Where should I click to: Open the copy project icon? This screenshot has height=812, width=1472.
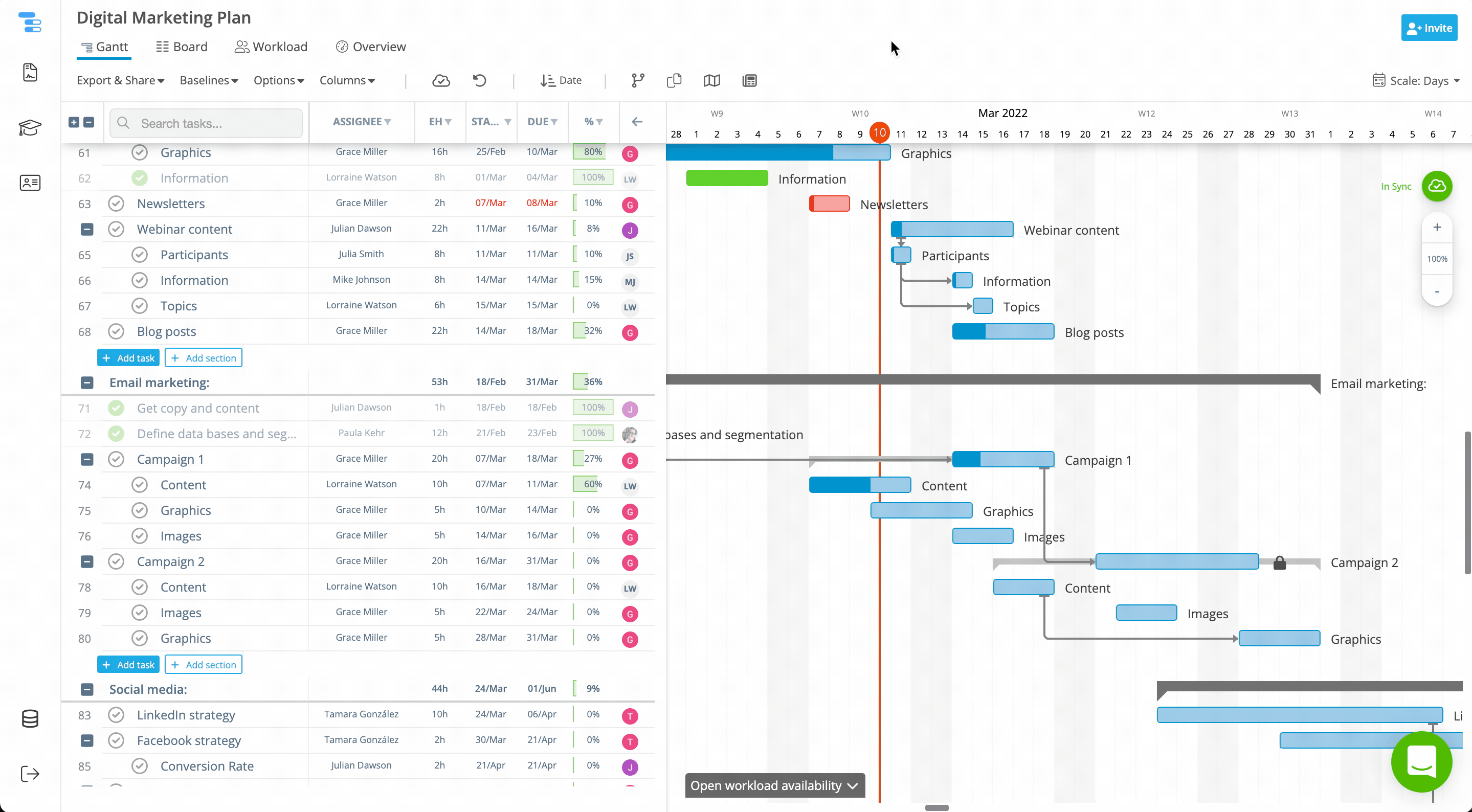[x=674, y=80]
